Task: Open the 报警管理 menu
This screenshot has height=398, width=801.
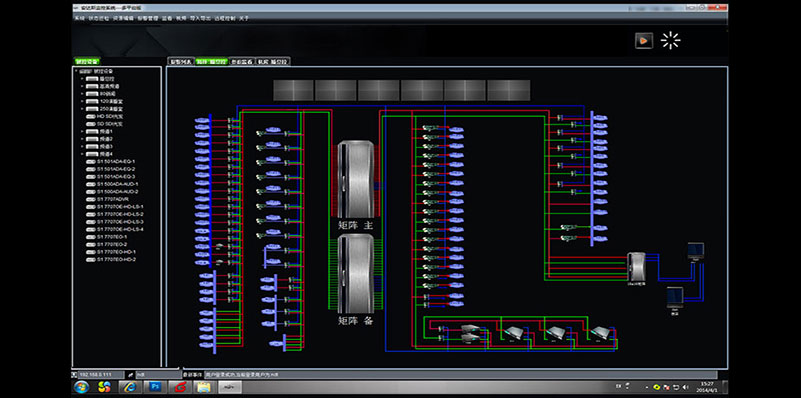Action: coord(148,18)
